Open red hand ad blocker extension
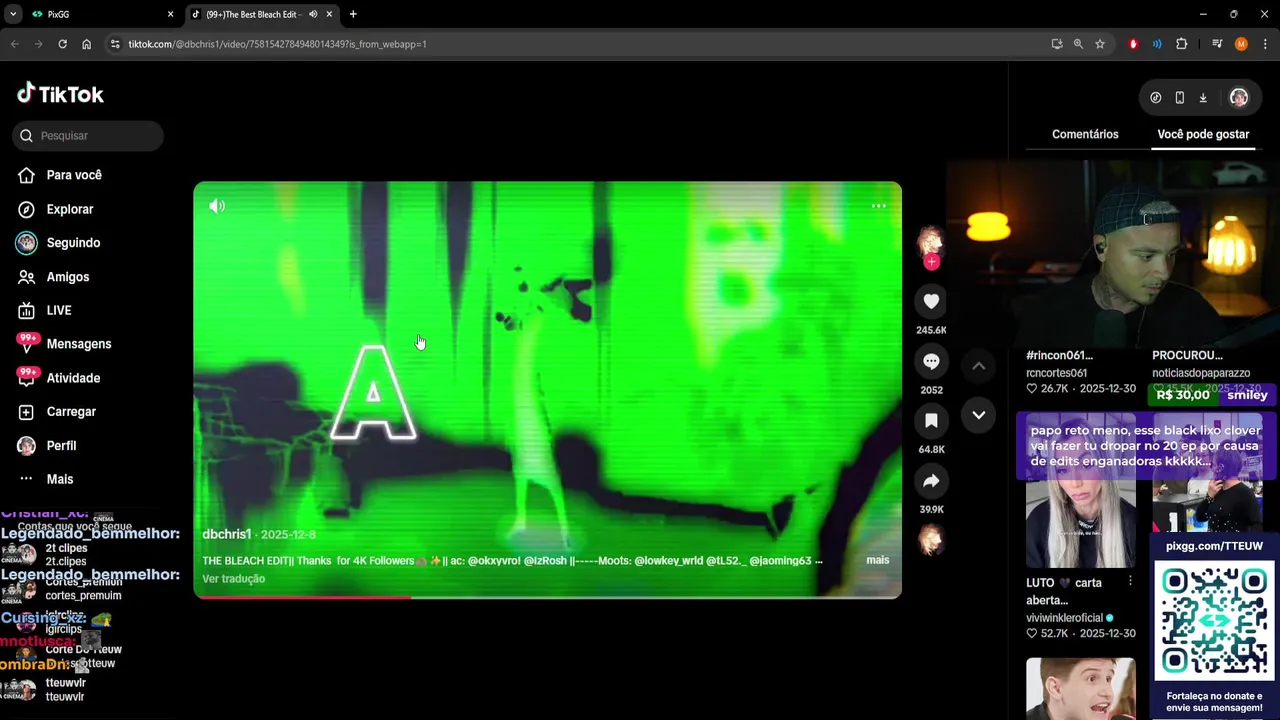 tap(1133, 44)
